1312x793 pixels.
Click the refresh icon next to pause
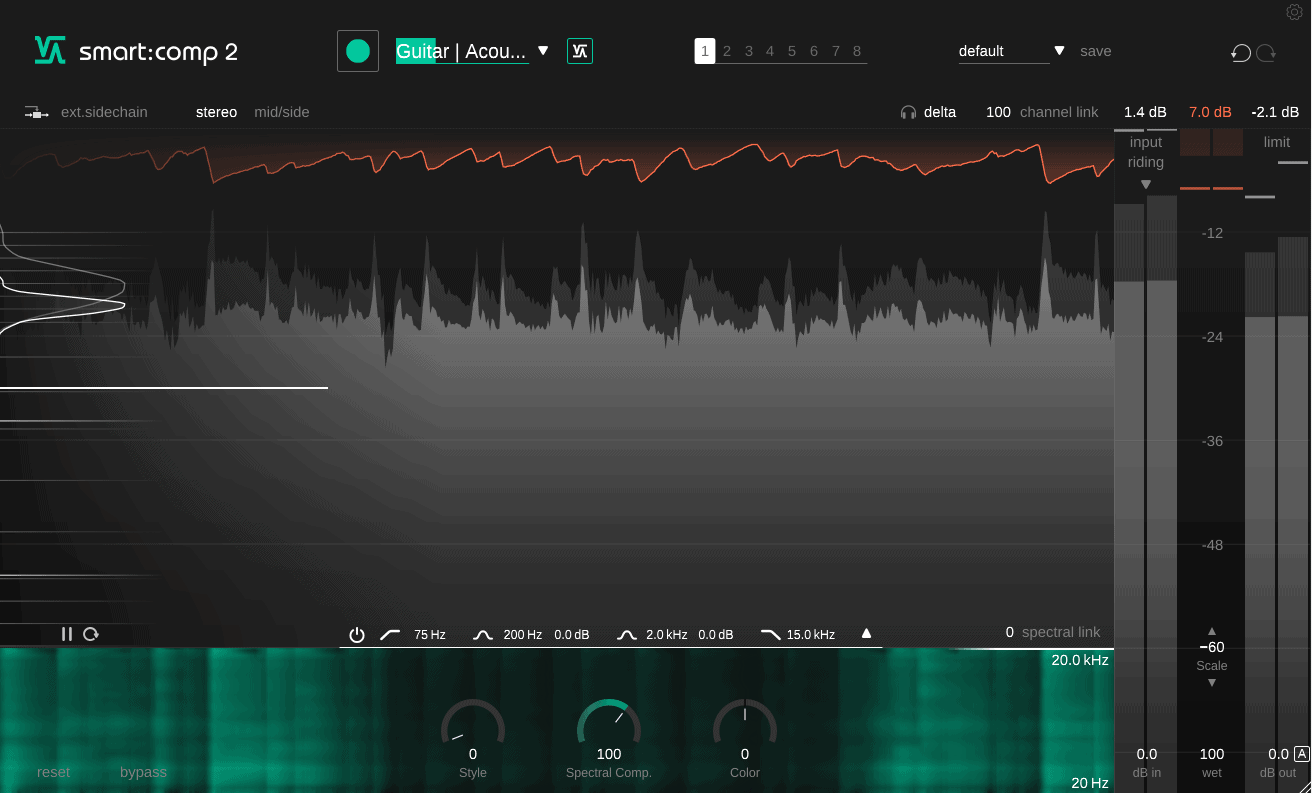point(91,634)
